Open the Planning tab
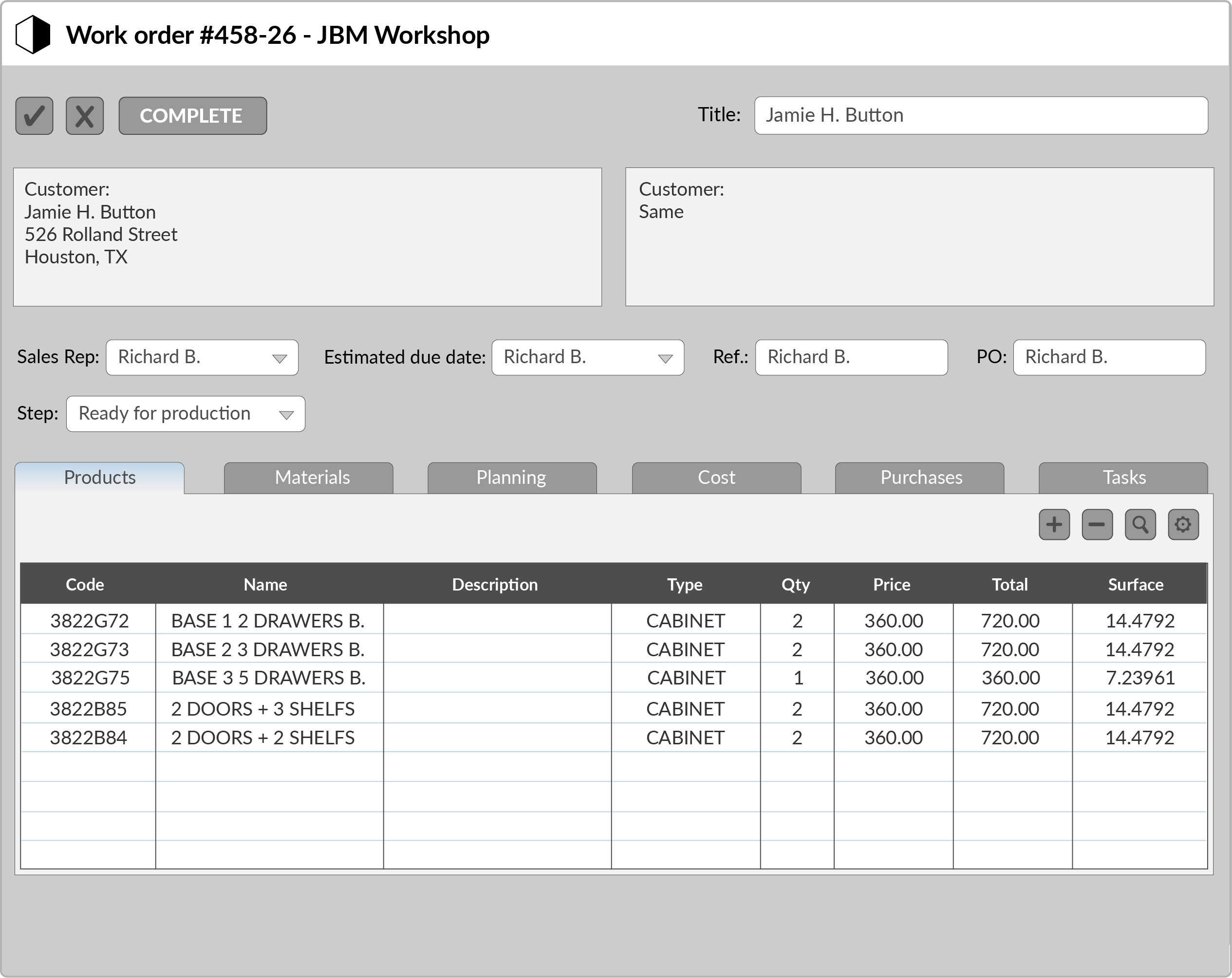 512,478
